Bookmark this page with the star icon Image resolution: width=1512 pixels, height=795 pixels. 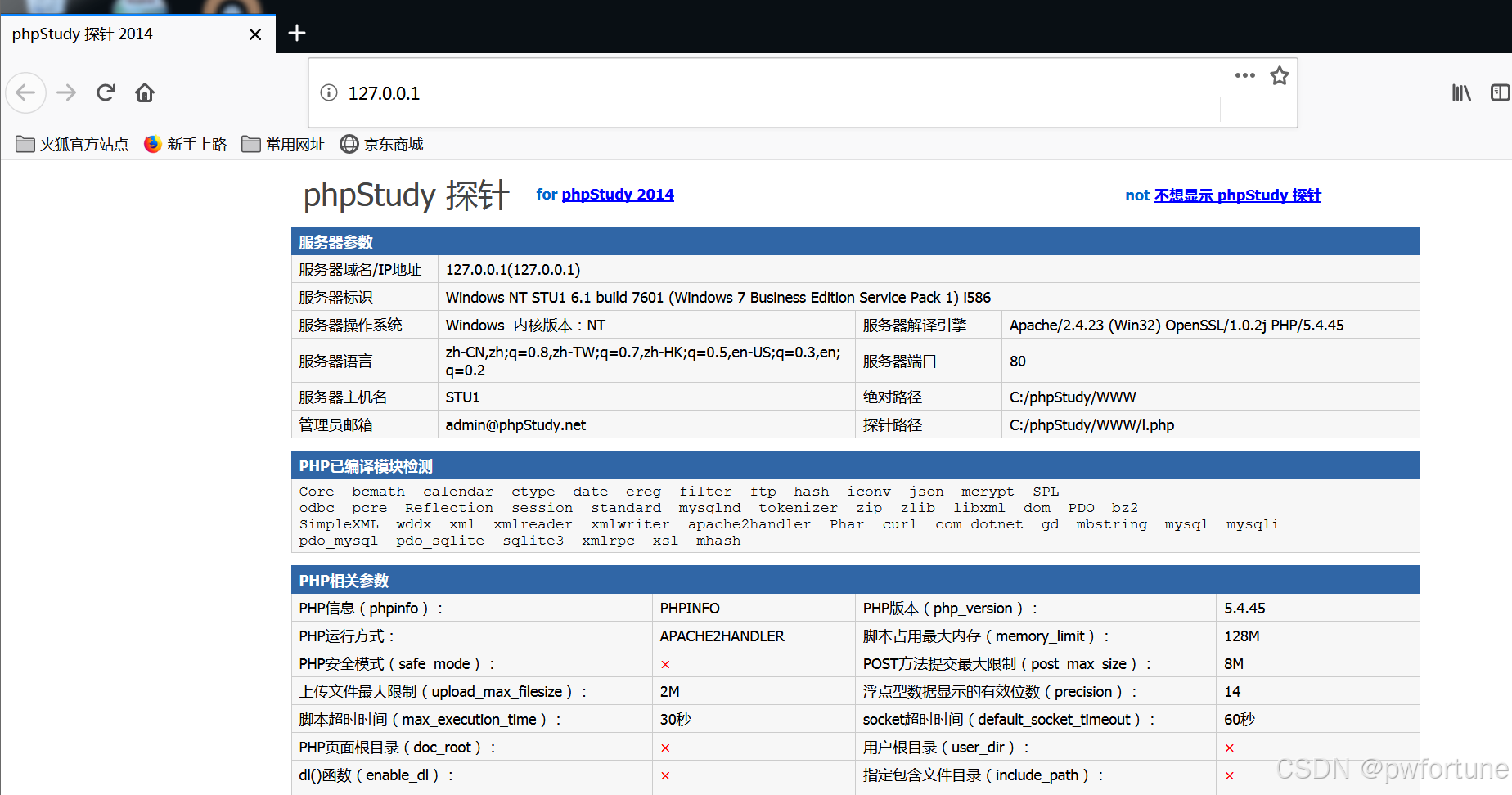point(1280,75)
